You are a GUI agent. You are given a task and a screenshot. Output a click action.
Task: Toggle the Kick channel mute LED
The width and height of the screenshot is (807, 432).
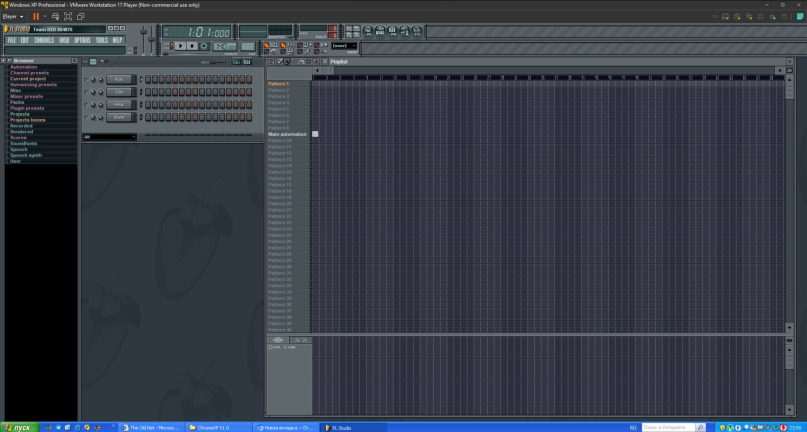pos(86,79)
